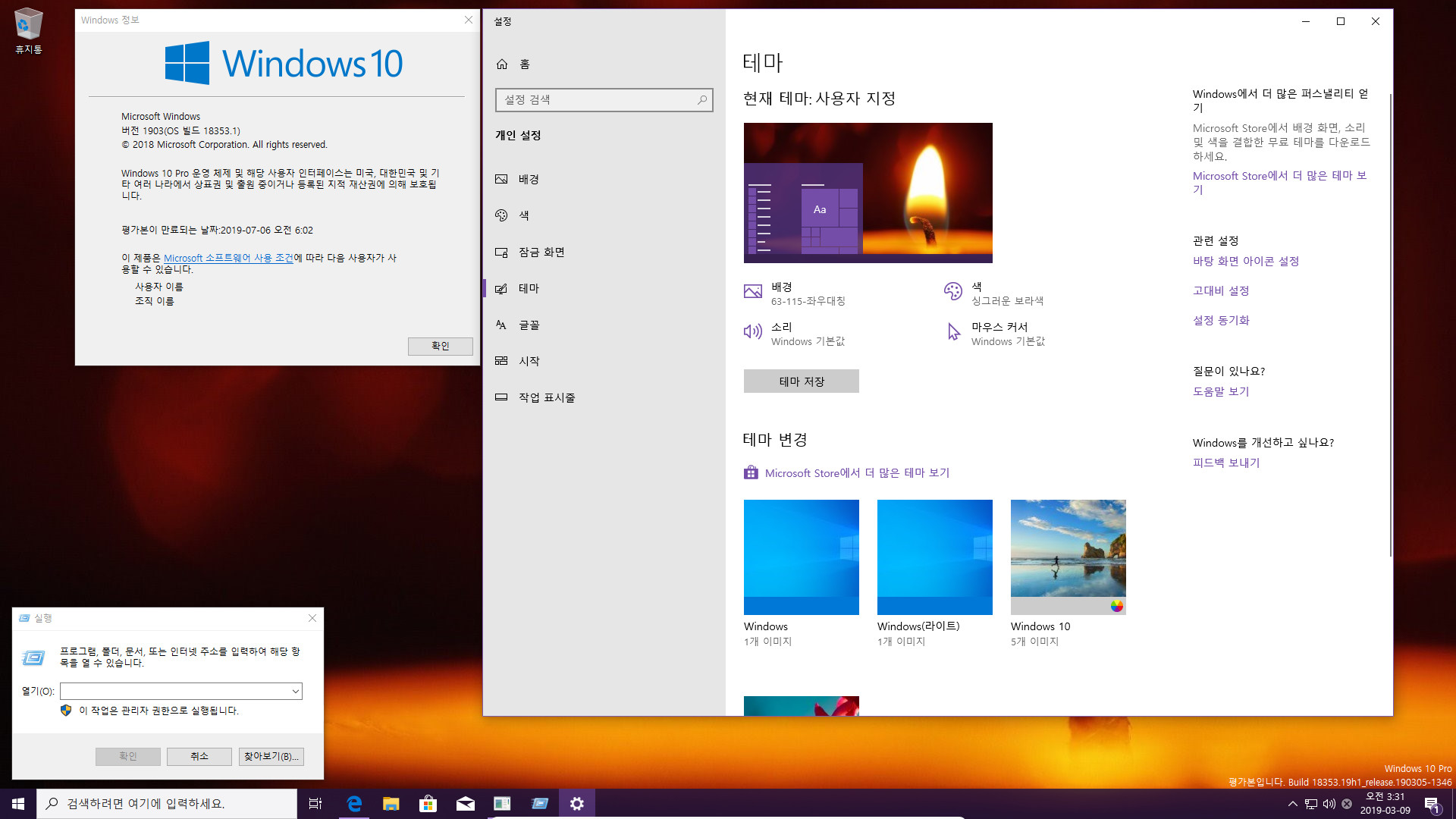Viewport: 1456px width, 819px height.
Task: Select the Windows (light) theme thumbnail
Action: click(935, 557)
